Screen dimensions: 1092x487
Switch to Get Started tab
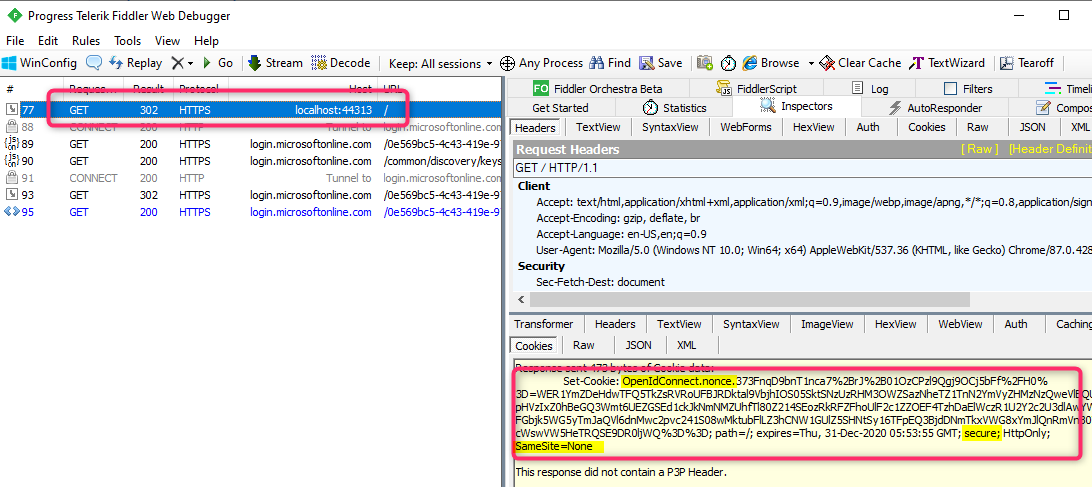click(x=560, y=108)
